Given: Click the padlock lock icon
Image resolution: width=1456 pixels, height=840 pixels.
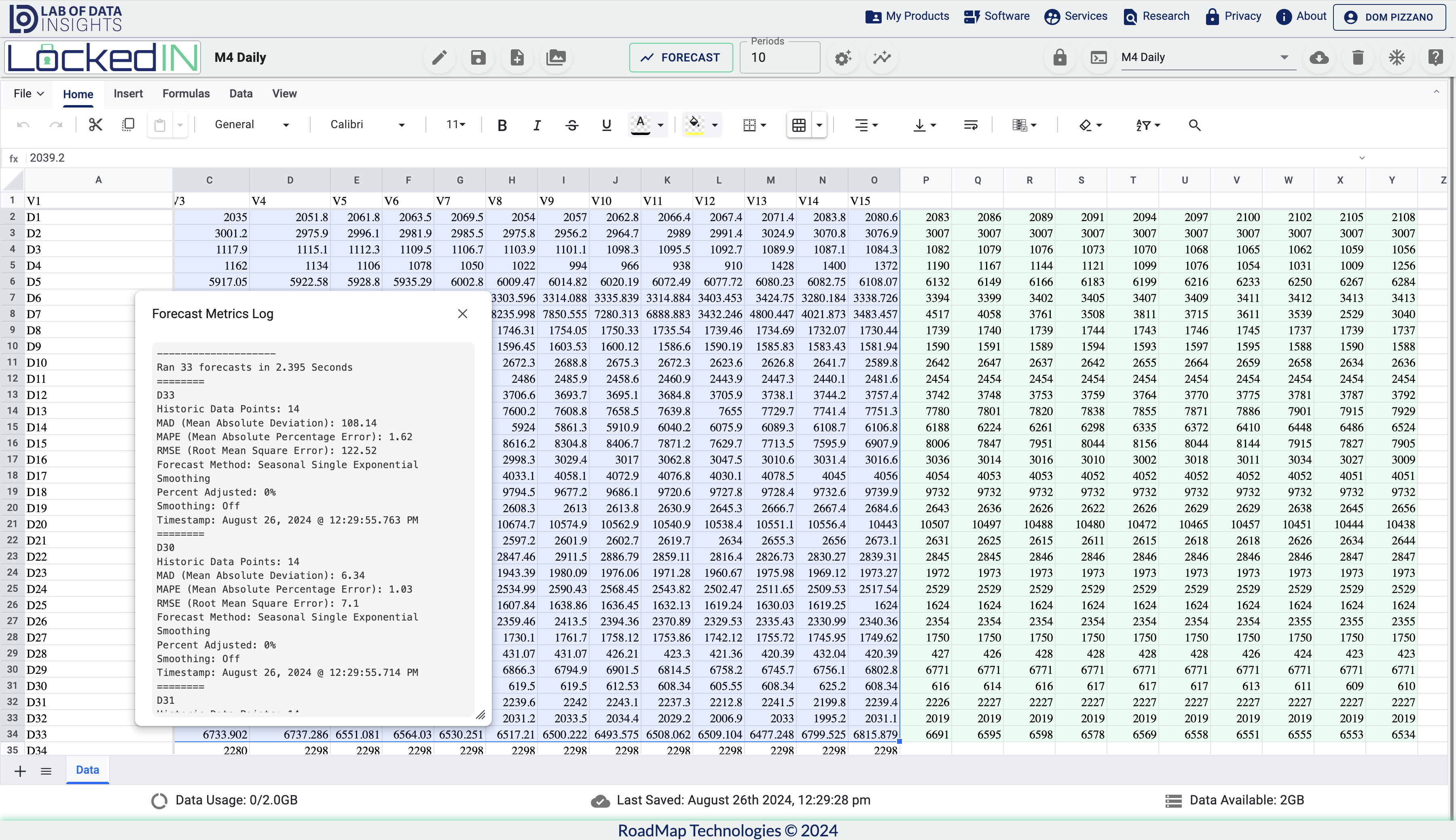Looking at the screenshot, I should coord(1060,58).
